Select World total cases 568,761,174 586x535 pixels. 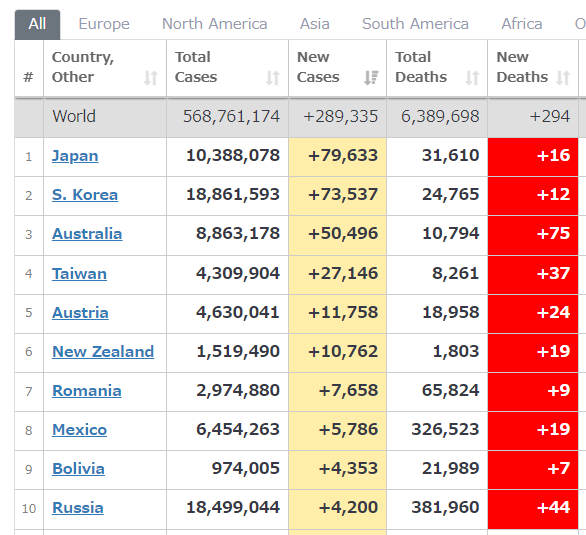coord(231,116)
